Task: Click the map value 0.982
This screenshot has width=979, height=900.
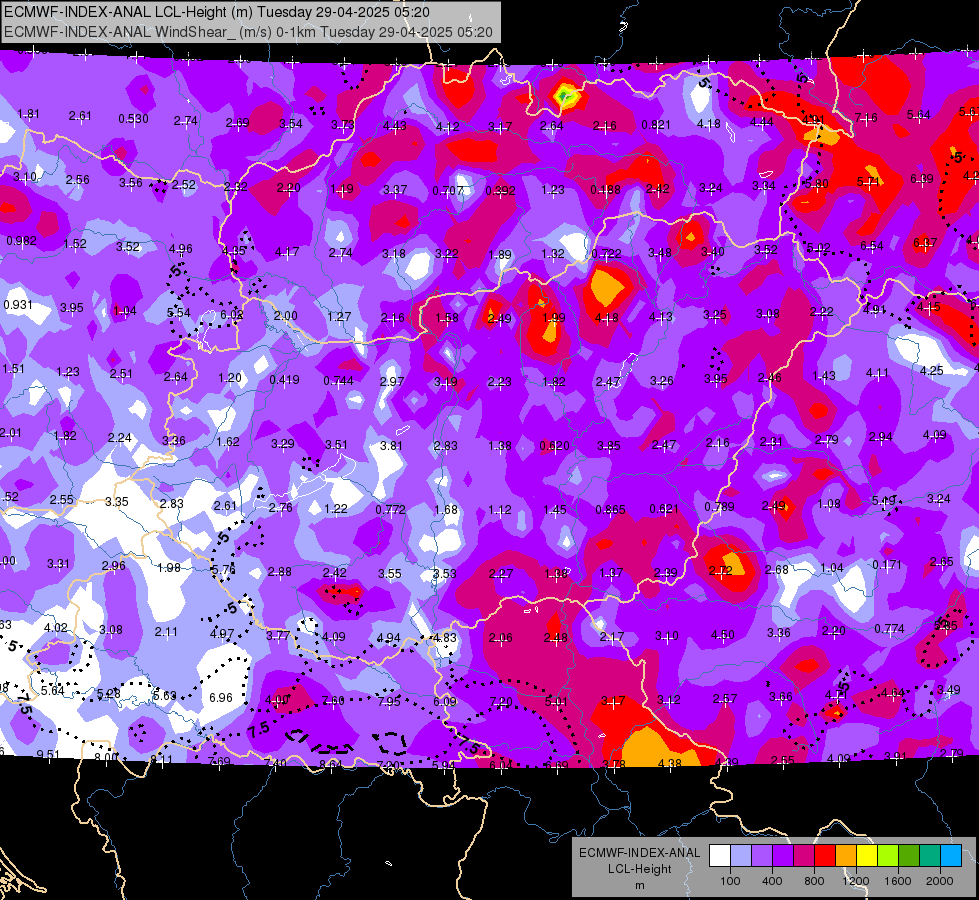Action: (21, 240)
